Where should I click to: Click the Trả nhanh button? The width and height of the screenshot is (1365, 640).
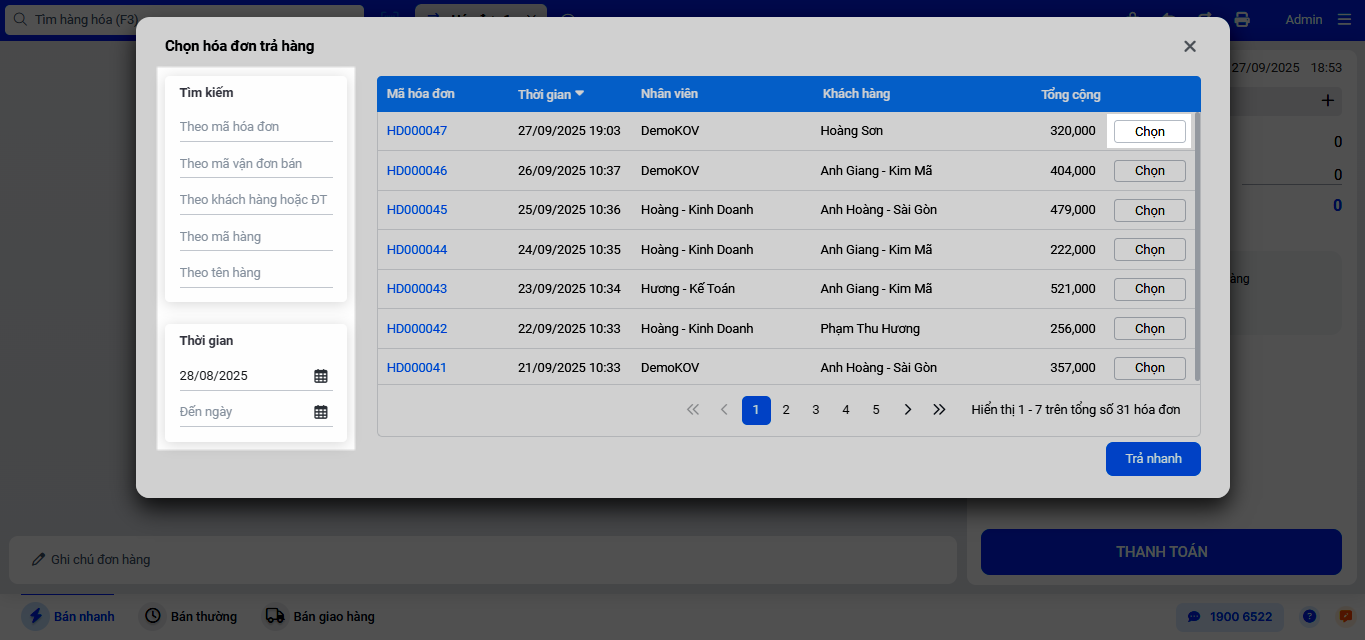[1153, 458]
